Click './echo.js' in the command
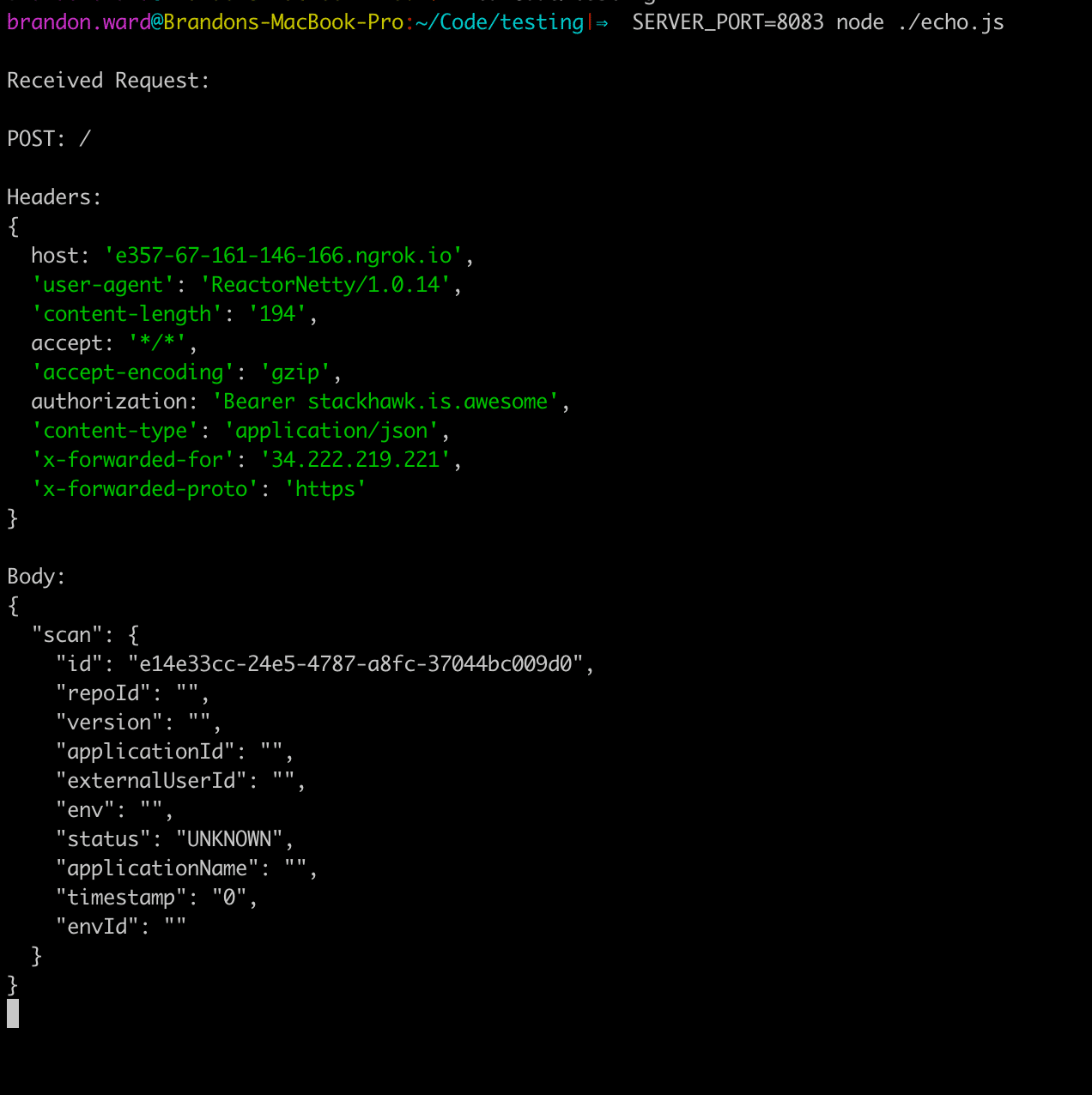 pos(950,22)
